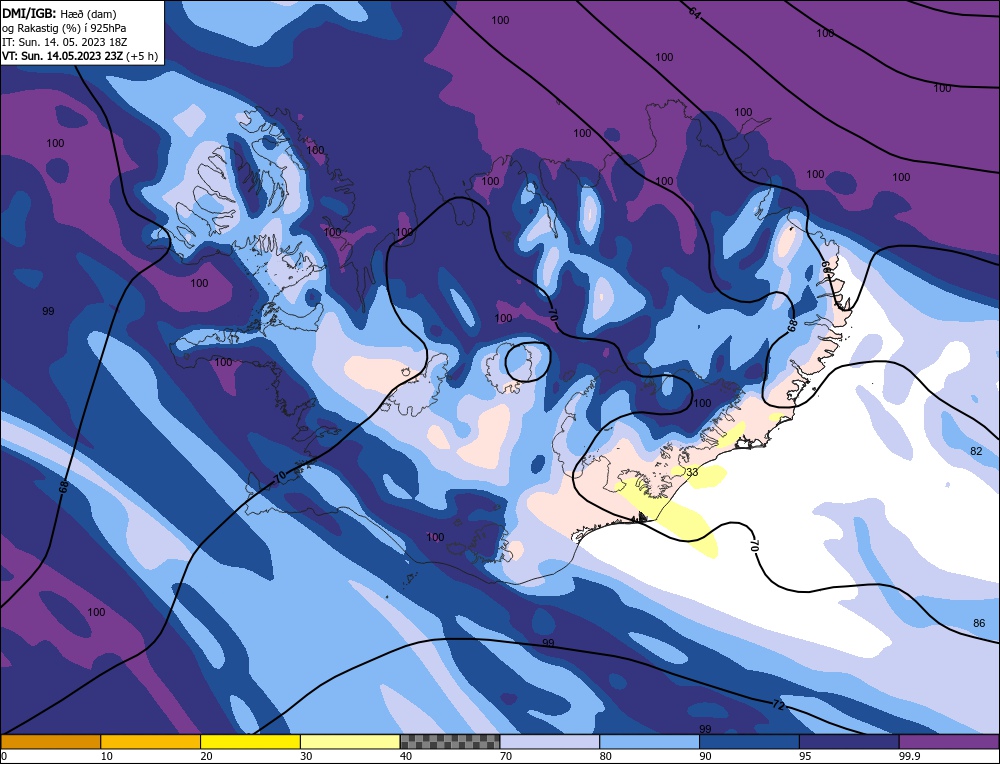The height and width of the screenshot is (764, 1000).
Task: Click the dark orange 0–10 legend swatch
Action: point(50,741)
